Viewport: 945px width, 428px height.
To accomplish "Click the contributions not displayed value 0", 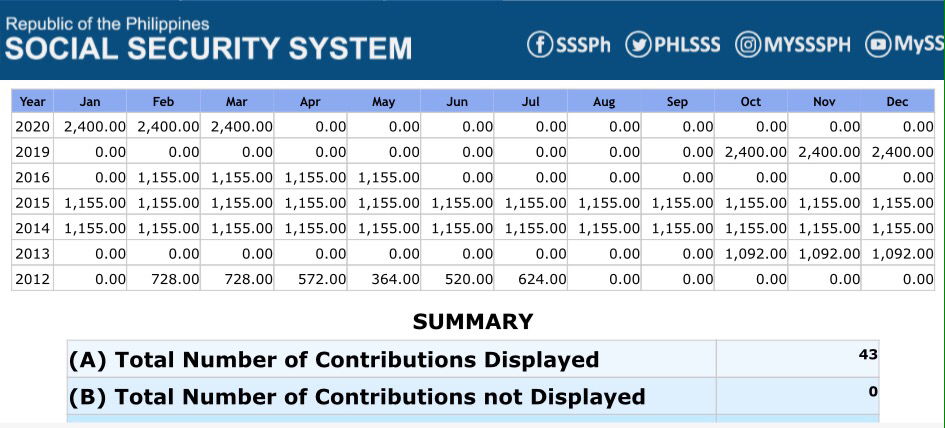I will (872, 391).
